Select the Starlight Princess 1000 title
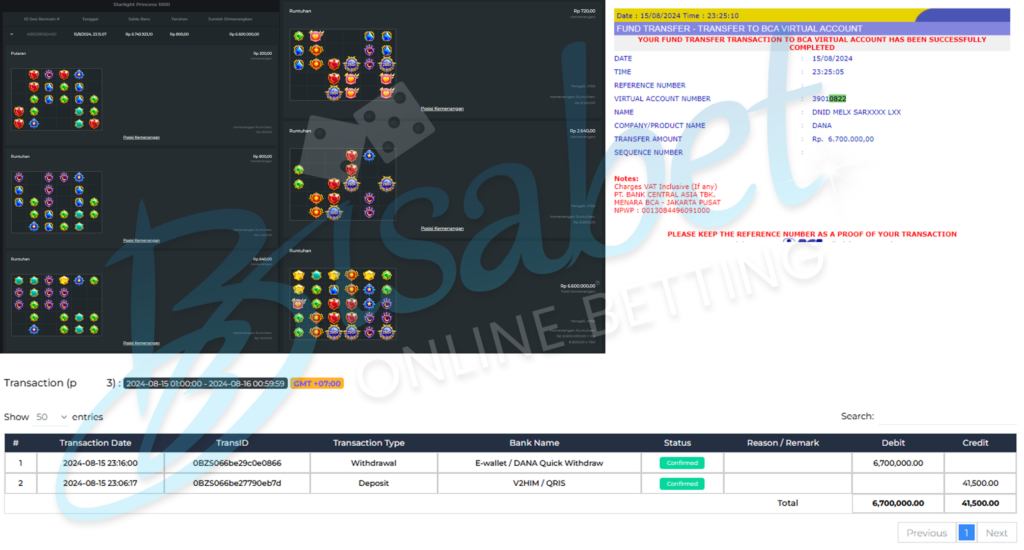The height and width of the screenshot is (550, 1024). coord(141,5)
